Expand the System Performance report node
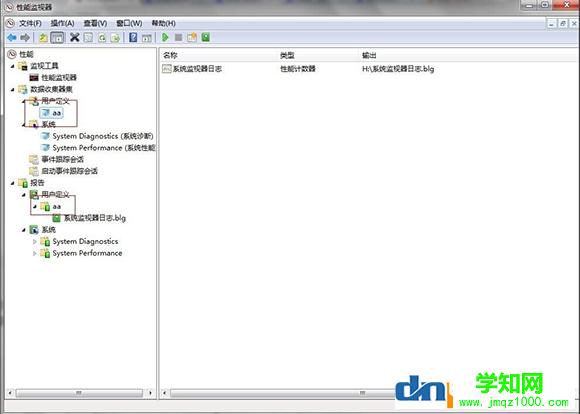This screenshot has width=580, height=414. coord(35,253)
